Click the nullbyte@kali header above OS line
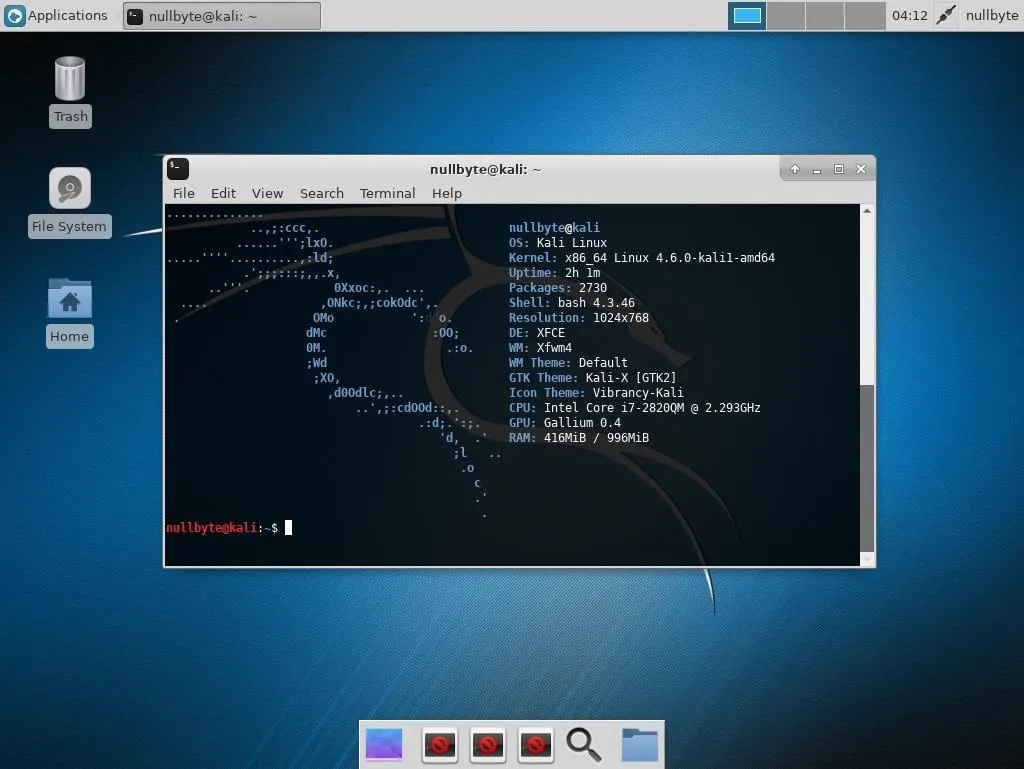Image resolution: width=1024 pixels, height=769 pixels. [x=554, y=228]
